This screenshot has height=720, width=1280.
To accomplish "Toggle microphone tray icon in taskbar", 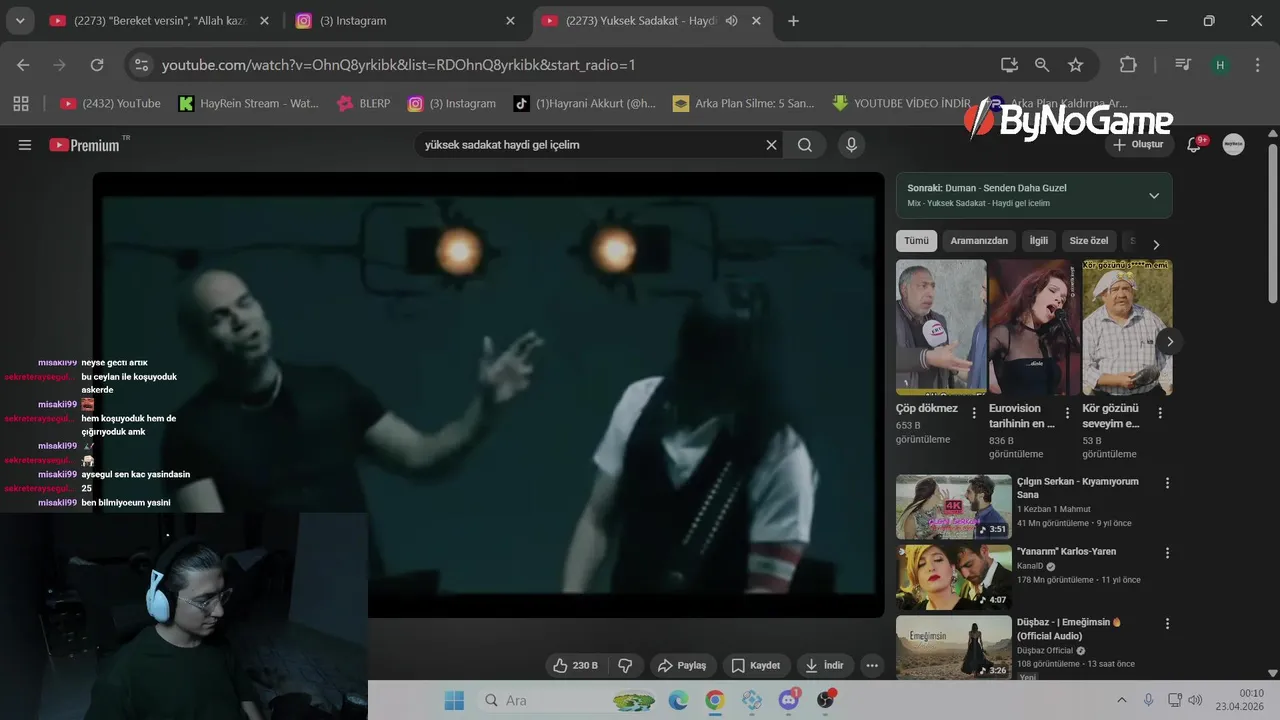I will pos(1148,700).
